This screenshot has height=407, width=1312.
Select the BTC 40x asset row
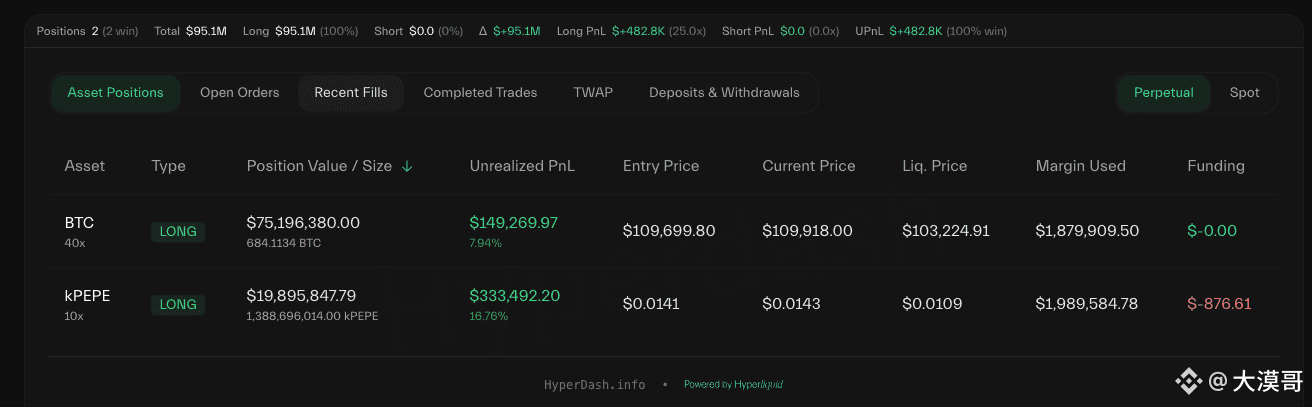[663, 231]
